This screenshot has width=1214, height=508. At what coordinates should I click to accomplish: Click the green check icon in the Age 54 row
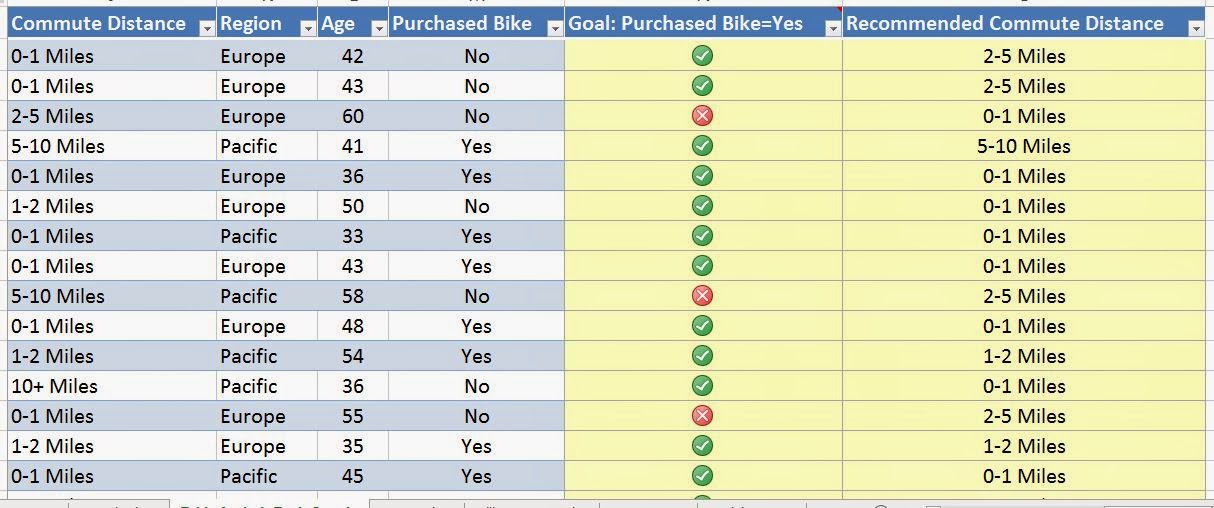(x=703, y=356)
